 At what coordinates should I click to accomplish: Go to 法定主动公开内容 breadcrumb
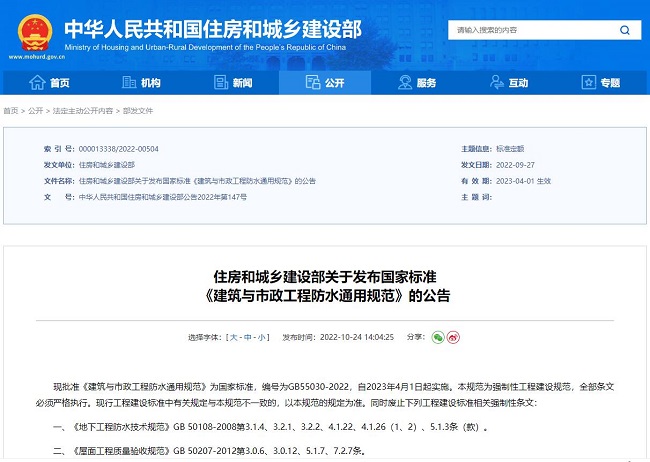point(83,111)
